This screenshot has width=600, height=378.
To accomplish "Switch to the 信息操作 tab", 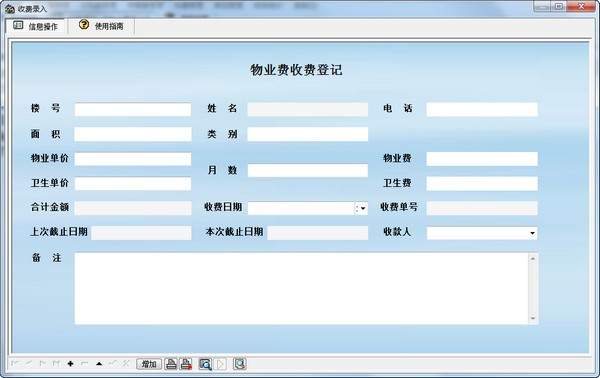I will tap(36, 26).
